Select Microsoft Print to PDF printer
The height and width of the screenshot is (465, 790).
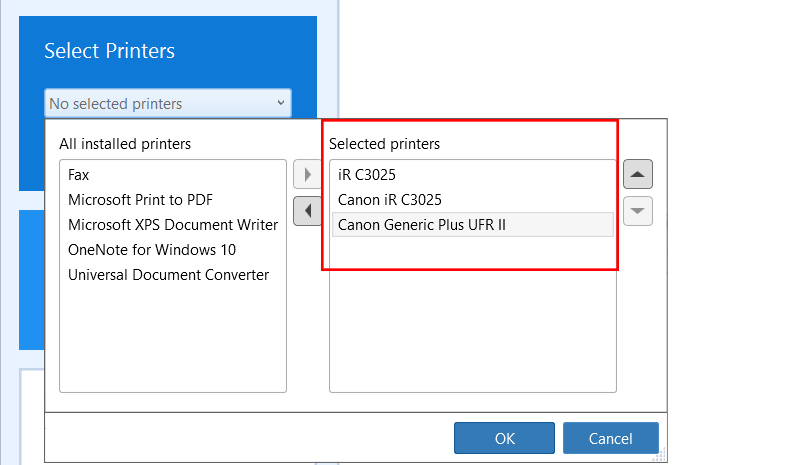pyautogui.click(x=141, y=200)
